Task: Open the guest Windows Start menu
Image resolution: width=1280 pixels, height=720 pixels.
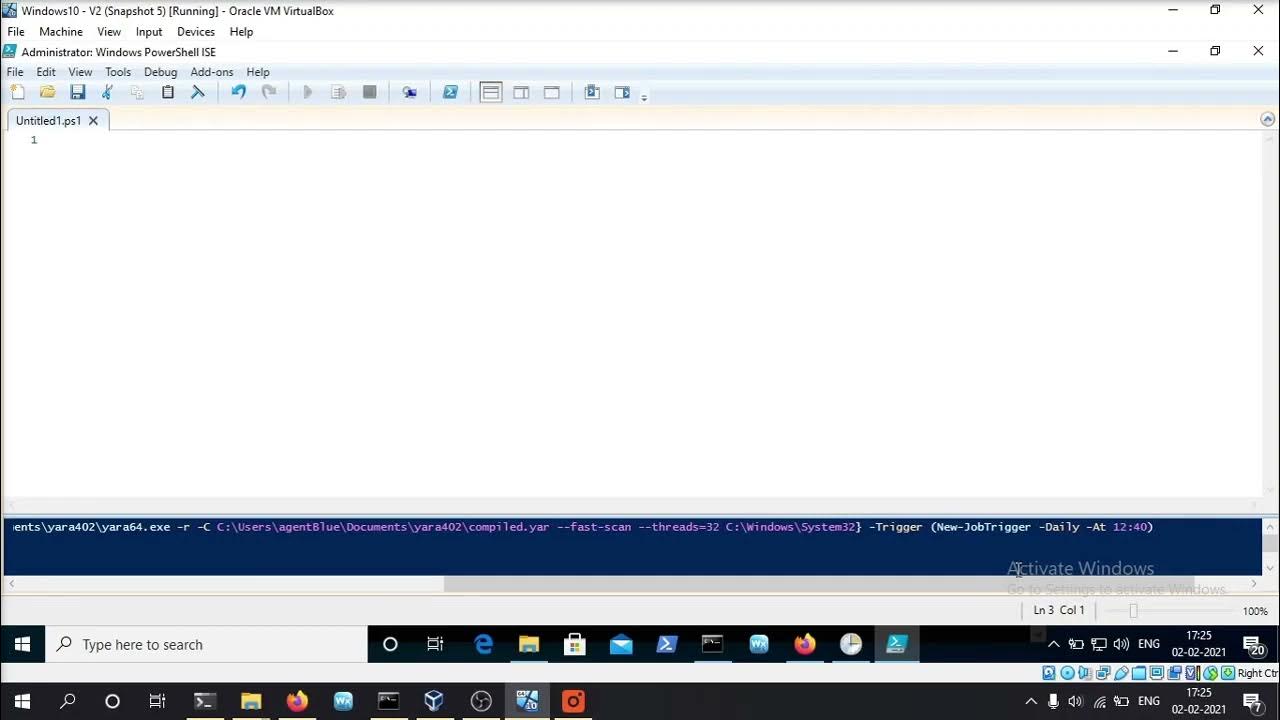Action: click(x=22, y=645)
